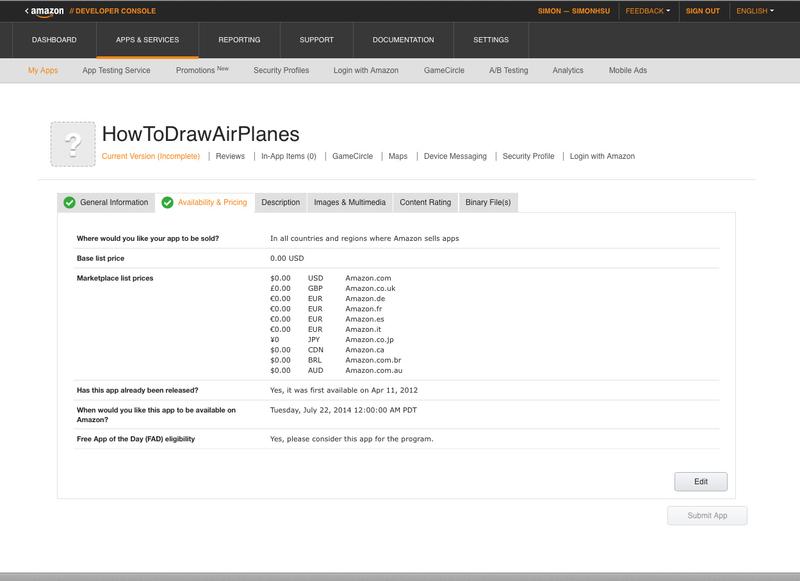Open the Support menu
This screenshot has height=581, width=800.
[316, 40]
